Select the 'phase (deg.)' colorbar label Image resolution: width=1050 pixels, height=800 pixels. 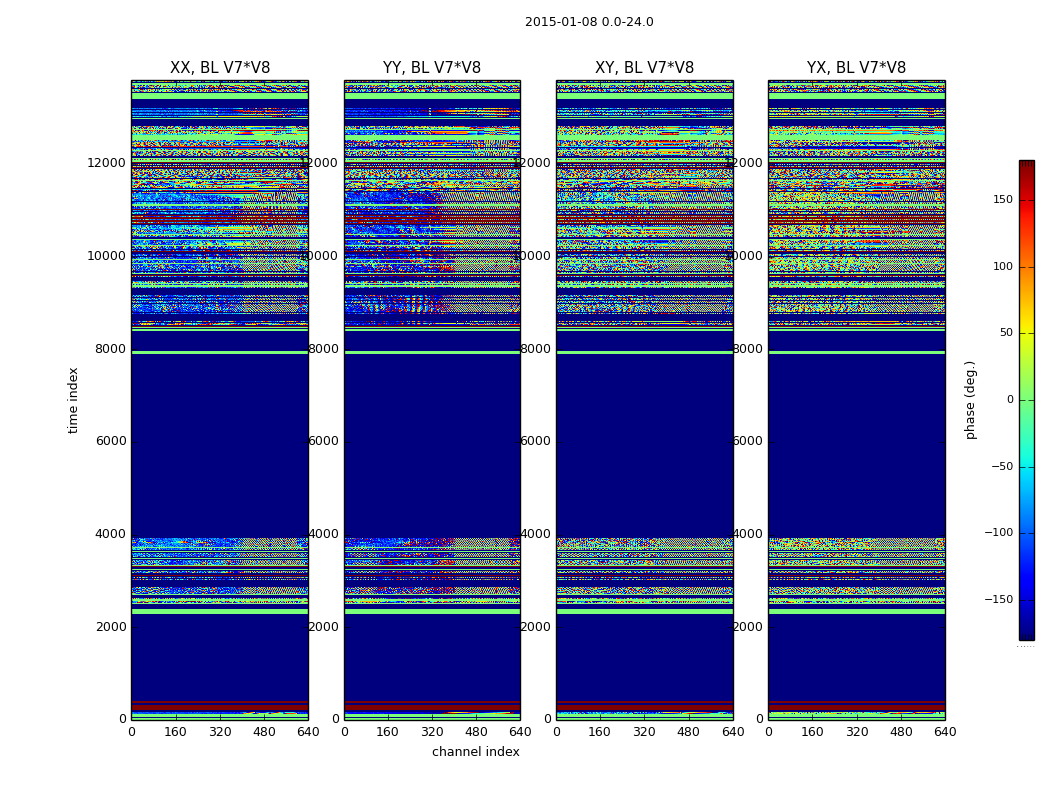pos(970,400)
